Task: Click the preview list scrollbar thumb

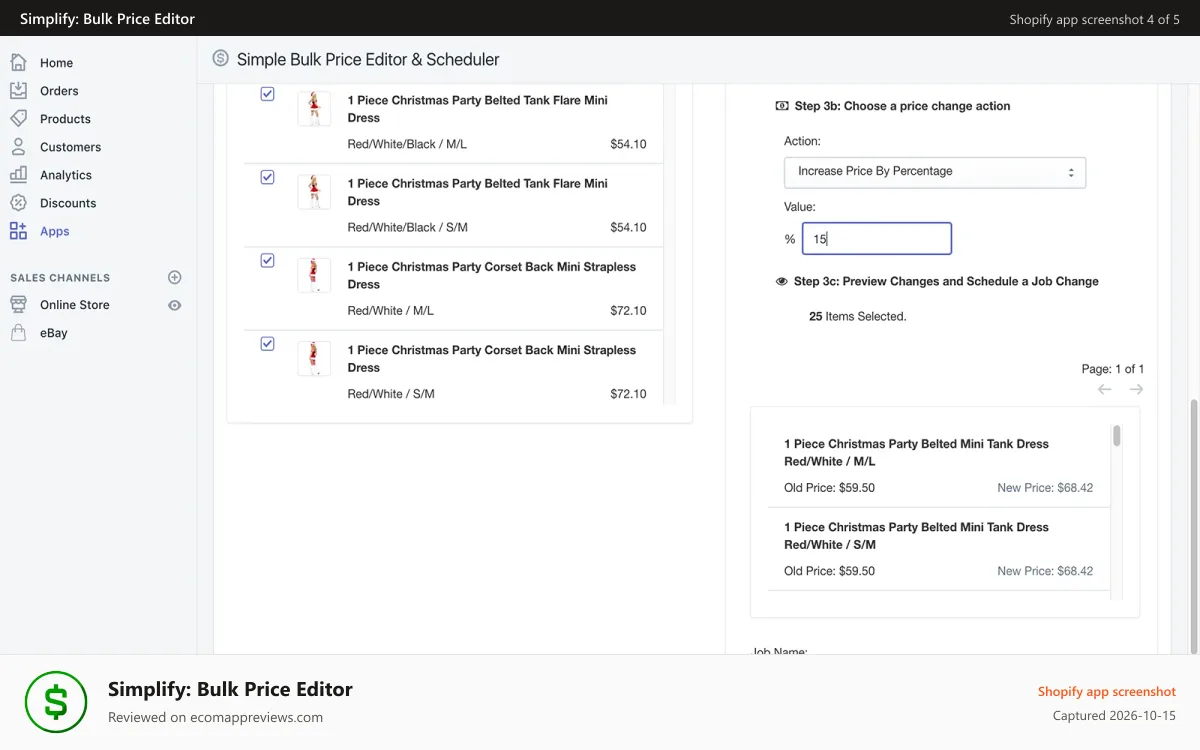Action: (x=1117, y=436)
